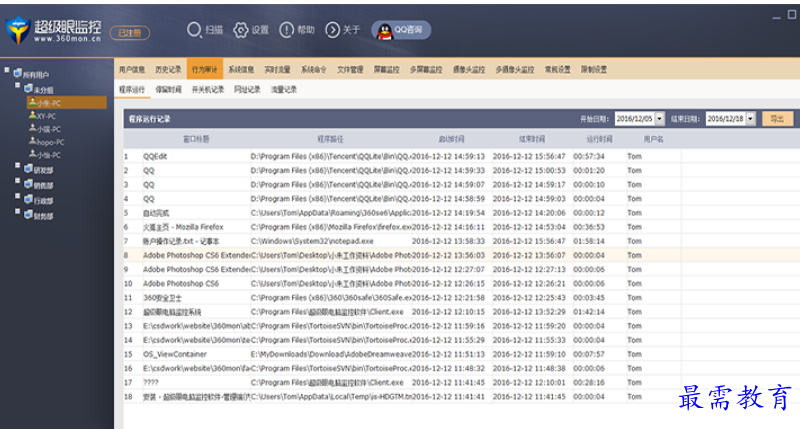Open the 限制设置 tab
800x429 pixels.
pyautogui.click(x=594, y=70)
